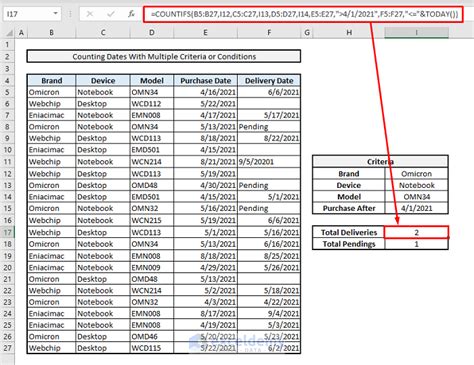Click the Total Deliveries result cell
This screenshot has width=474, height=365.
pos(416,232)
